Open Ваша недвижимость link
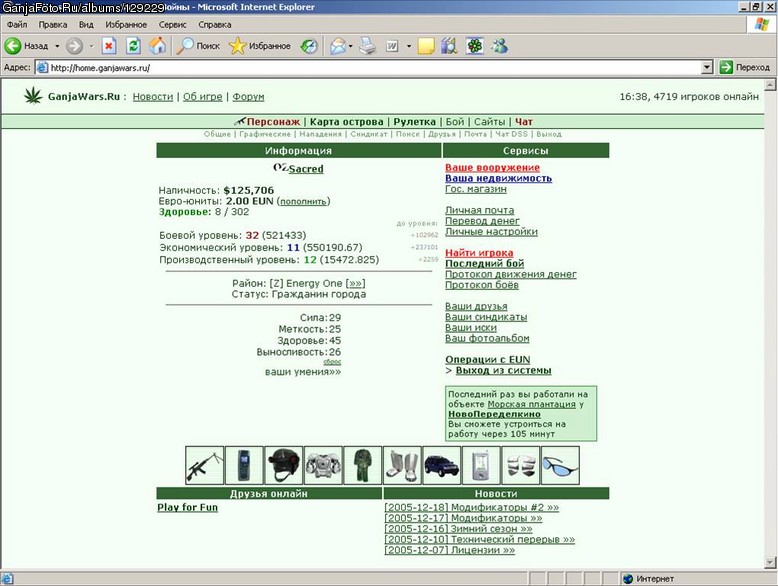The image size is (778, 586). (498, 178)
